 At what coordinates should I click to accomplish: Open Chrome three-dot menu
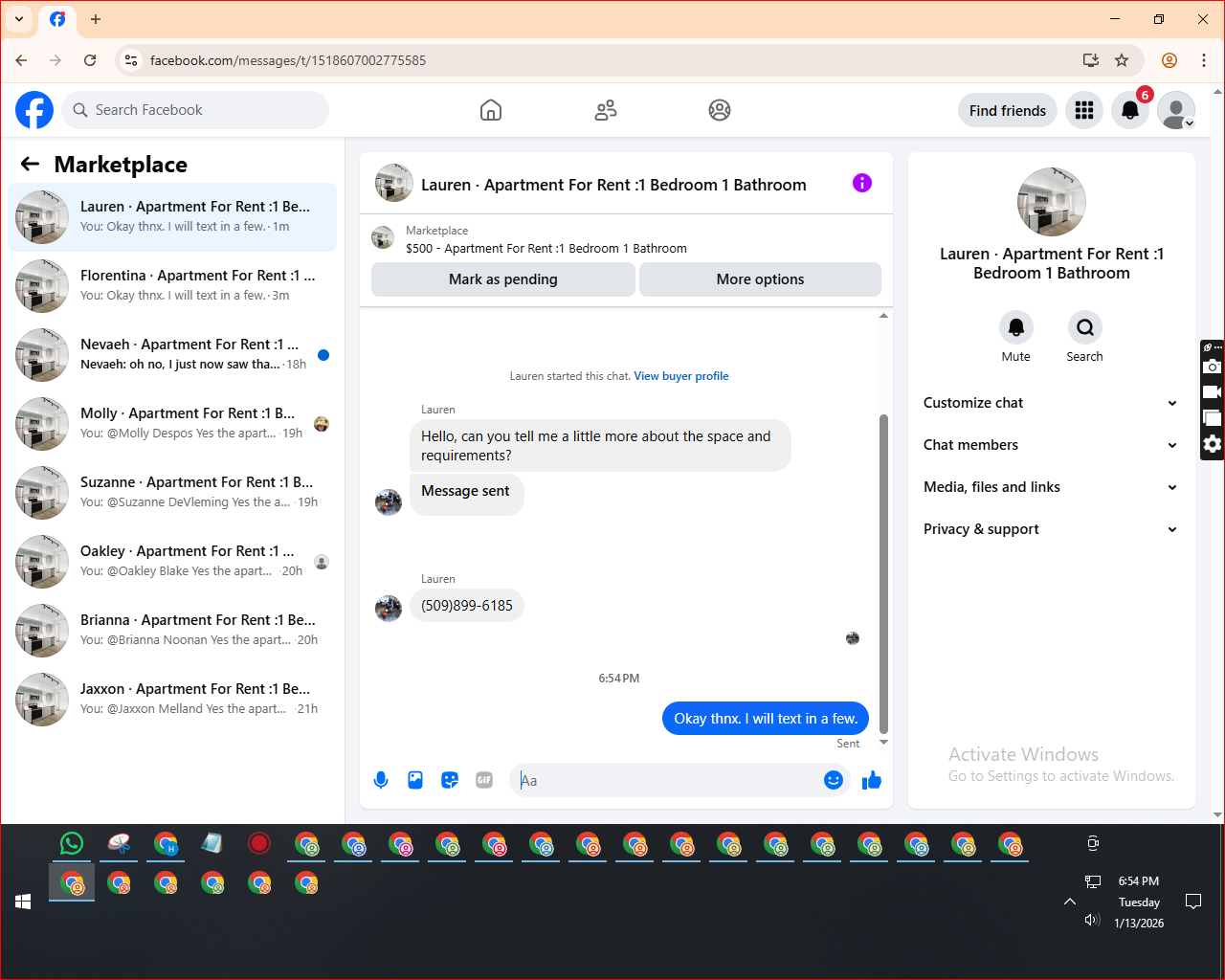[x=1204, y=60]
